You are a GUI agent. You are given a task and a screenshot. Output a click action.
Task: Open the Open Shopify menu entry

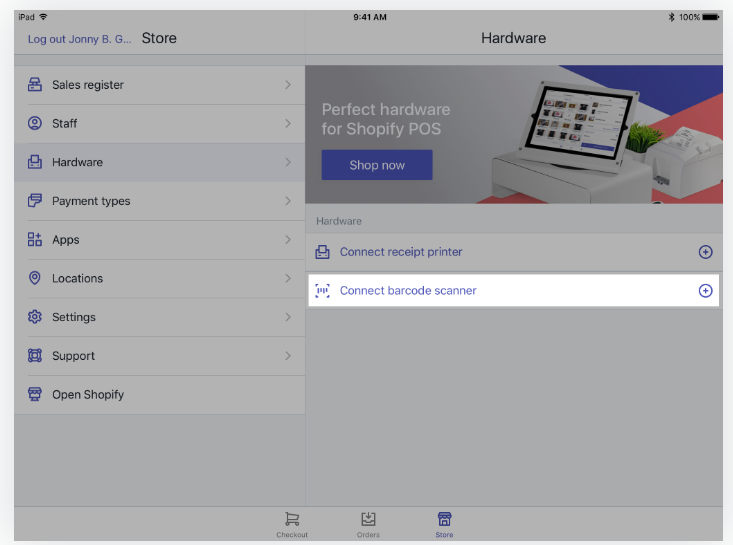(159, 394)
